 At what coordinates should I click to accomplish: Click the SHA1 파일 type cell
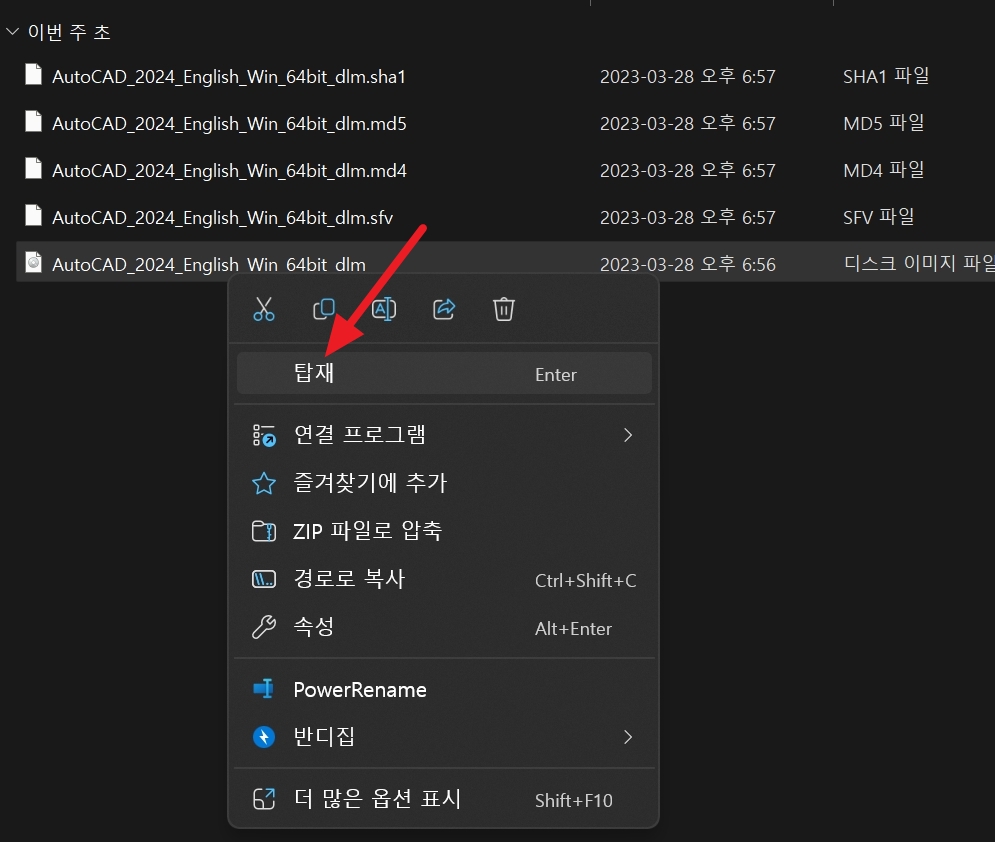tap(886, 77)
